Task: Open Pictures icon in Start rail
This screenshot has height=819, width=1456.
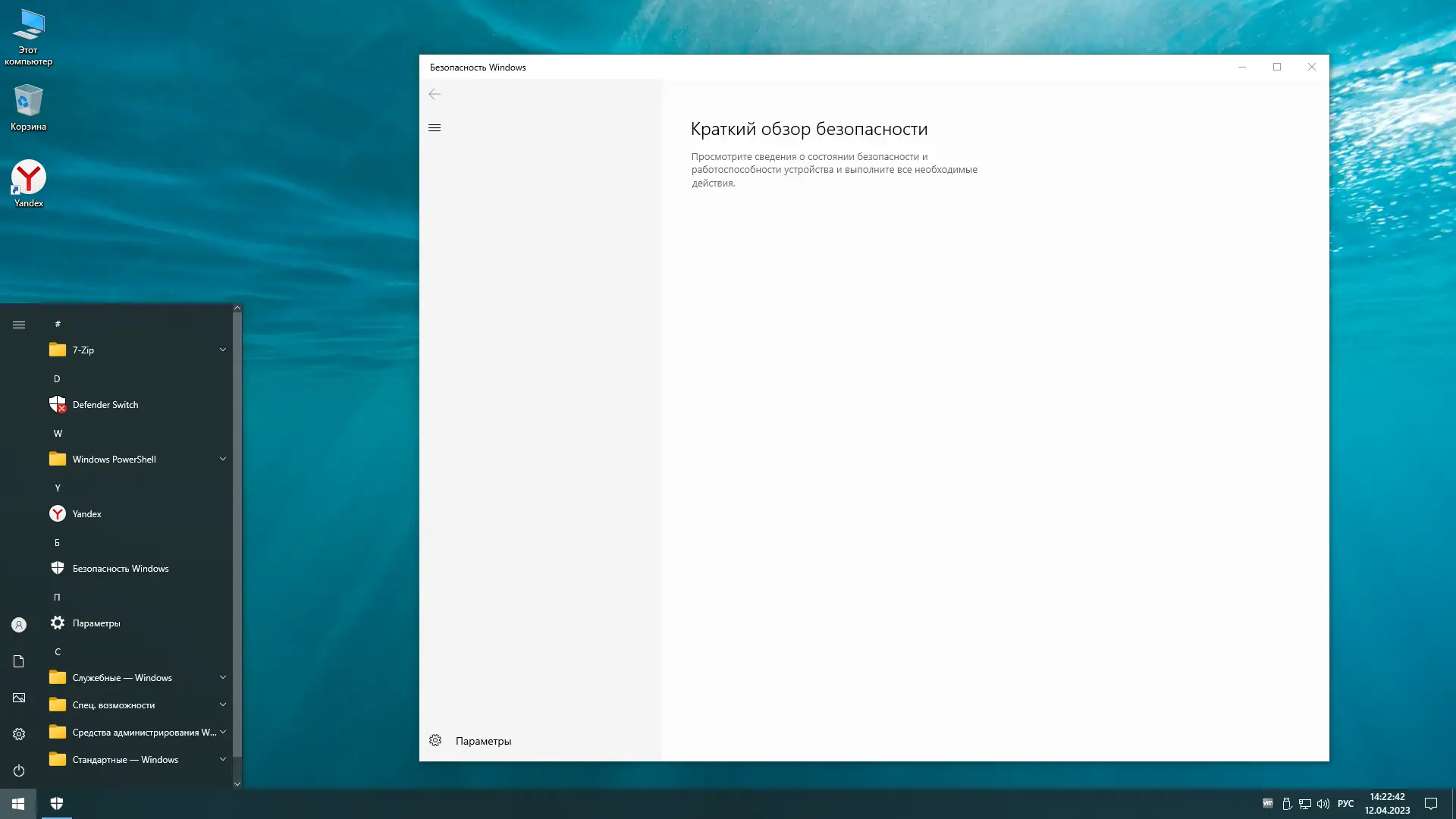Action: pos(19,698)
